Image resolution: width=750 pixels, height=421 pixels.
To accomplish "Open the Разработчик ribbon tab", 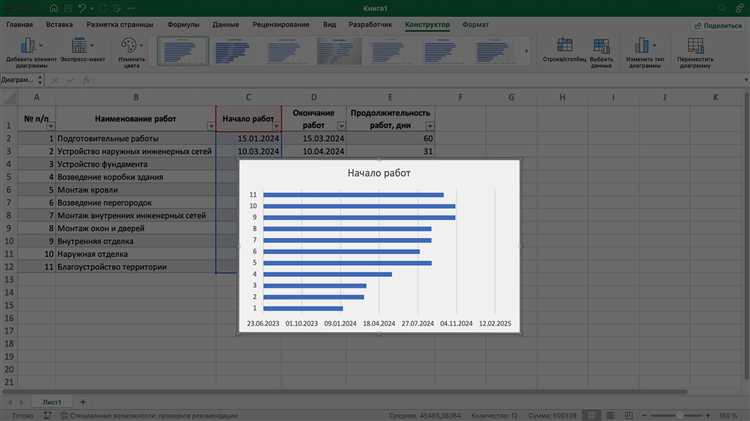I will point(370,24).
